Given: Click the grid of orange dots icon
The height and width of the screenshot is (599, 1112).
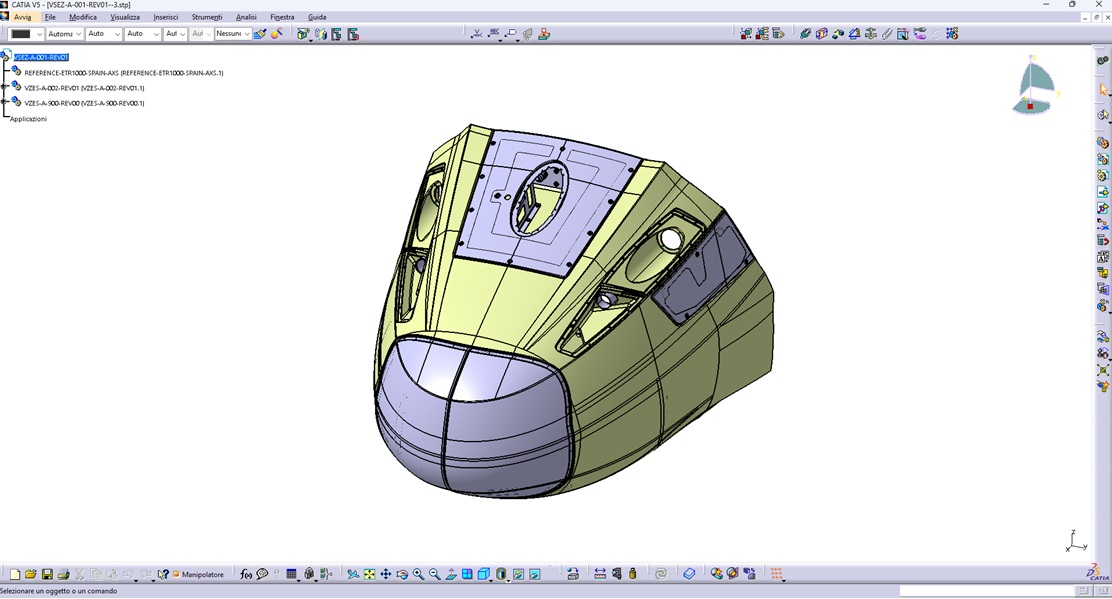Looking at the screenshot, I should (x=777, y=574).
